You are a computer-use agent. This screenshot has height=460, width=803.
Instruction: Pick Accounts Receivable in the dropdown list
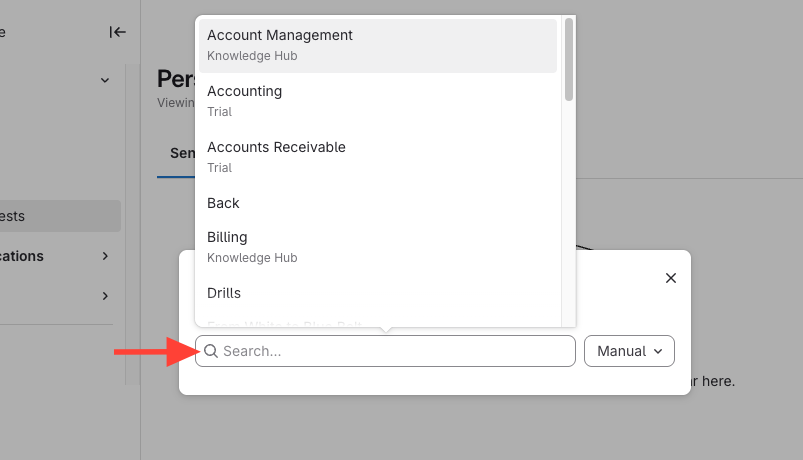[x=377, y=156]
